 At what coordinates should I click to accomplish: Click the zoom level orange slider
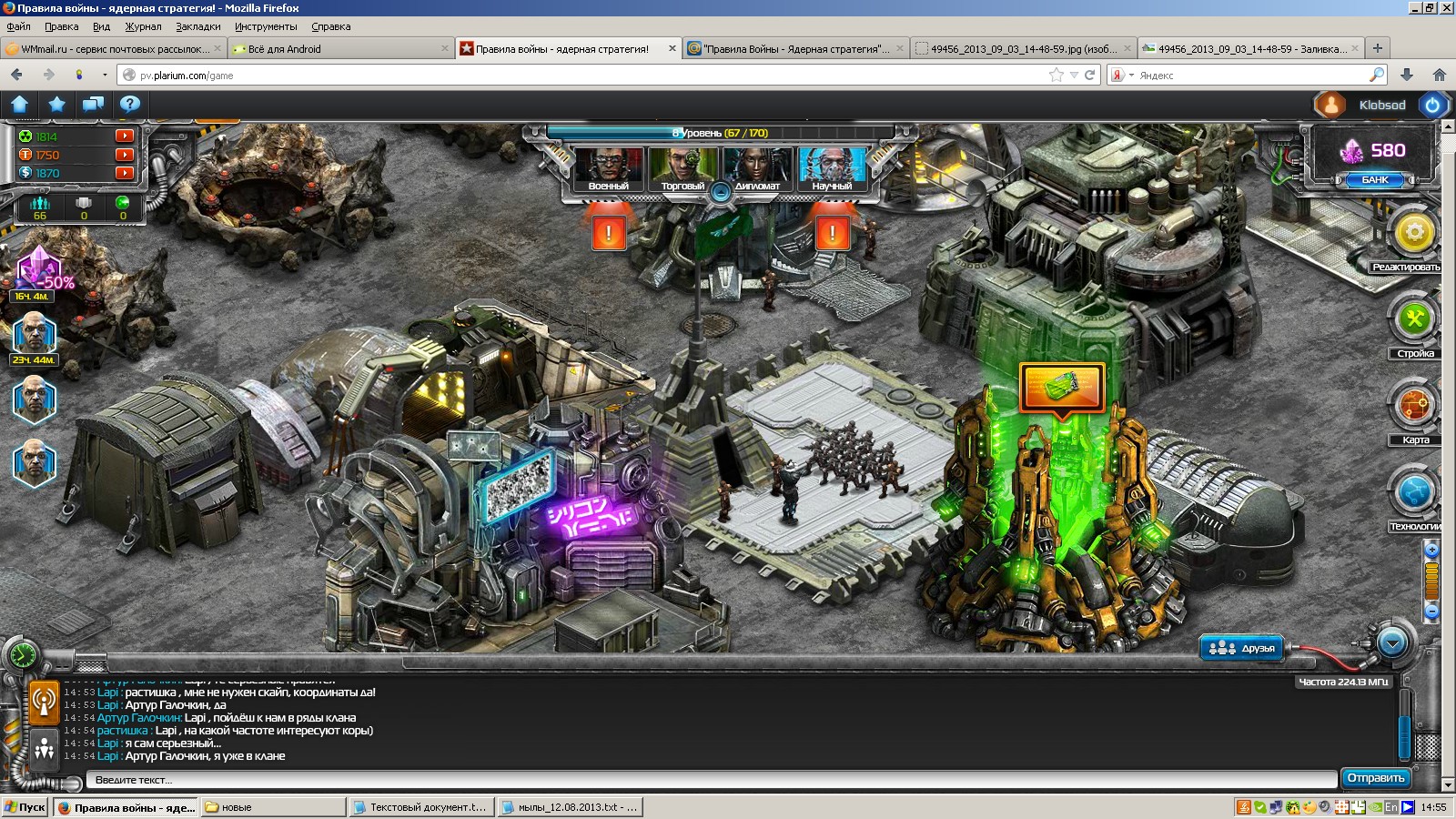(1431, 581)
